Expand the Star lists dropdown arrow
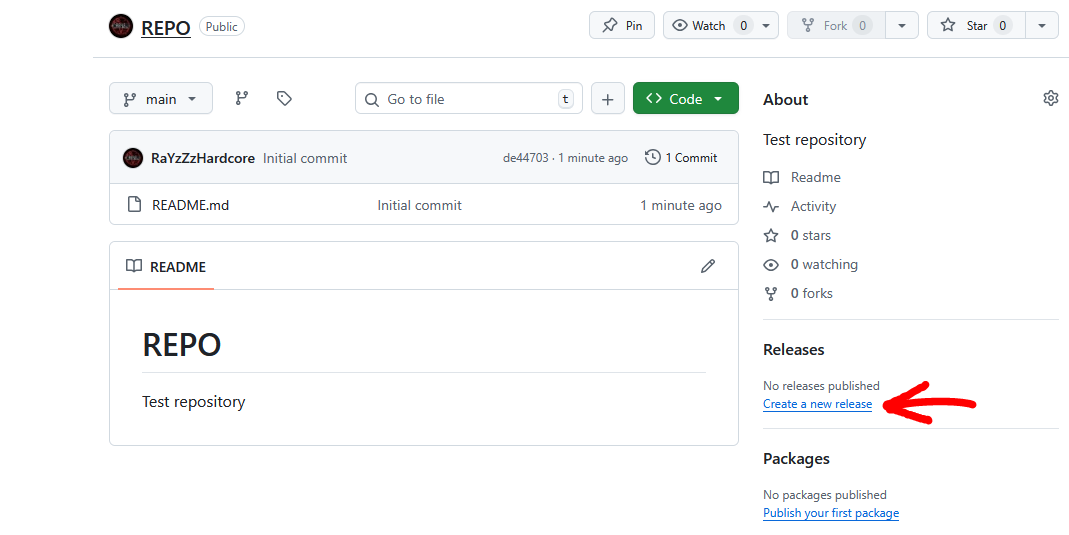Screen dimensions: 1069x535 click(x=1042, y=26)
